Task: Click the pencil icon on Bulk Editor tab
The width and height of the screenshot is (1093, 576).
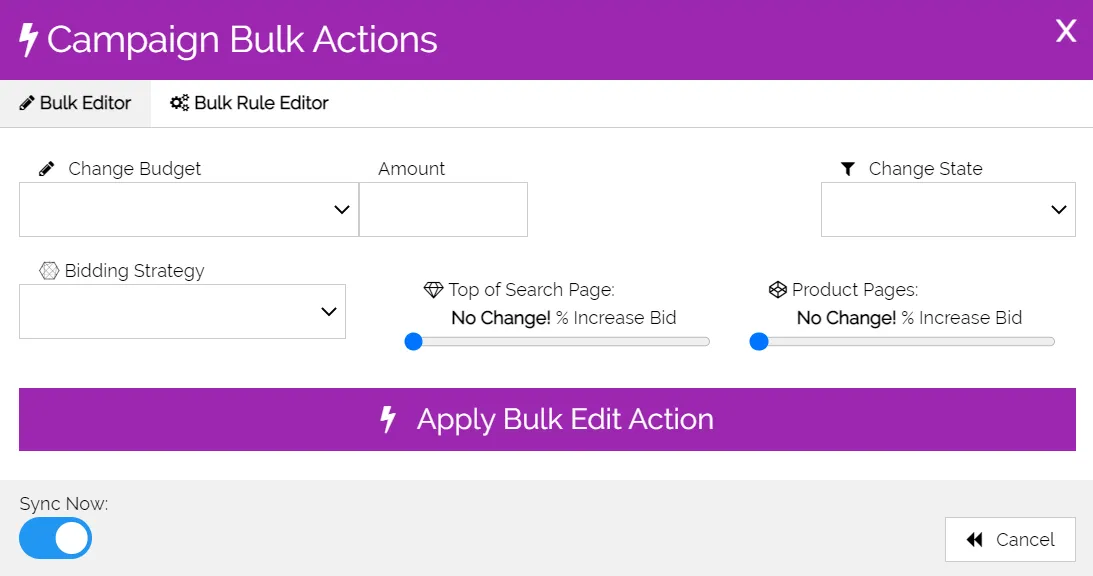Action: click(x=26, y=103)
